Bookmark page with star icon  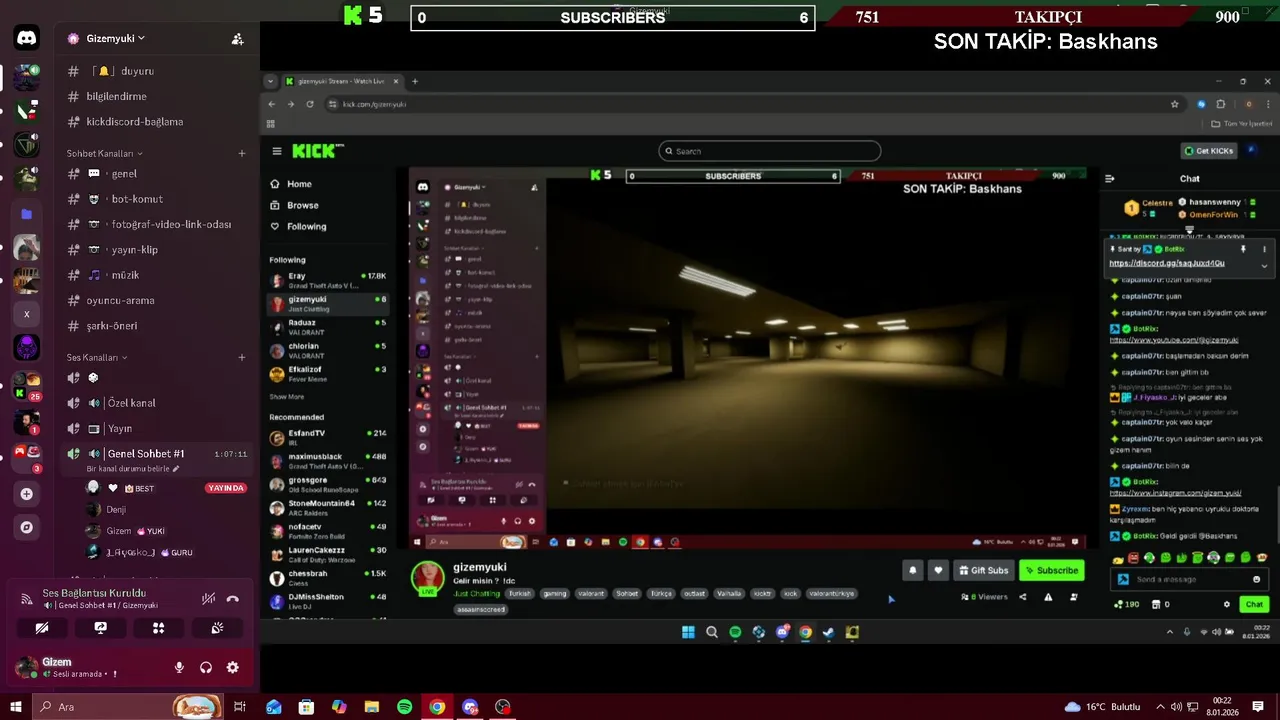pyautogui.click(x=1175, y=104)
